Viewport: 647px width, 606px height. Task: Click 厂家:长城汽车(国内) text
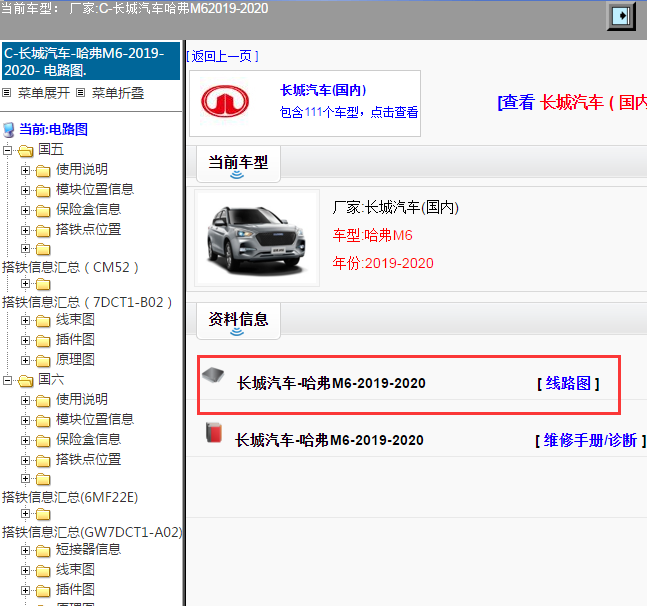click(396, 207)
